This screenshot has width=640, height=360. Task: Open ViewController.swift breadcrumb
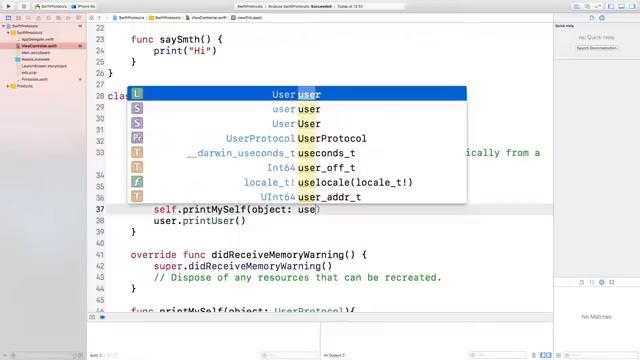coord(206,18)
